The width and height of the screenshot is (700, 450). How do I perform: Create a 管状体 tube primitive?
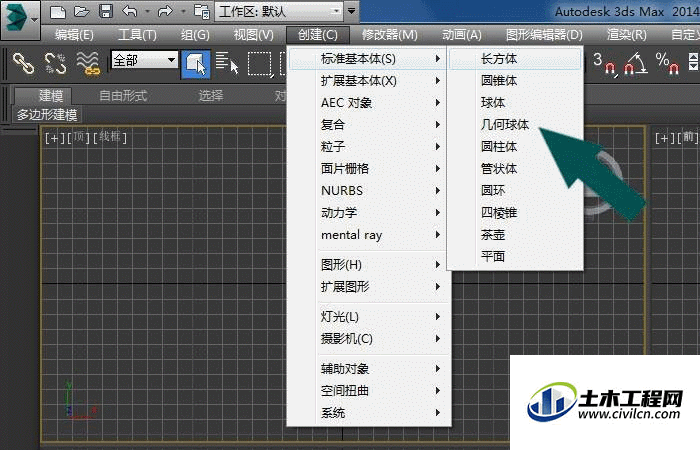515,169
